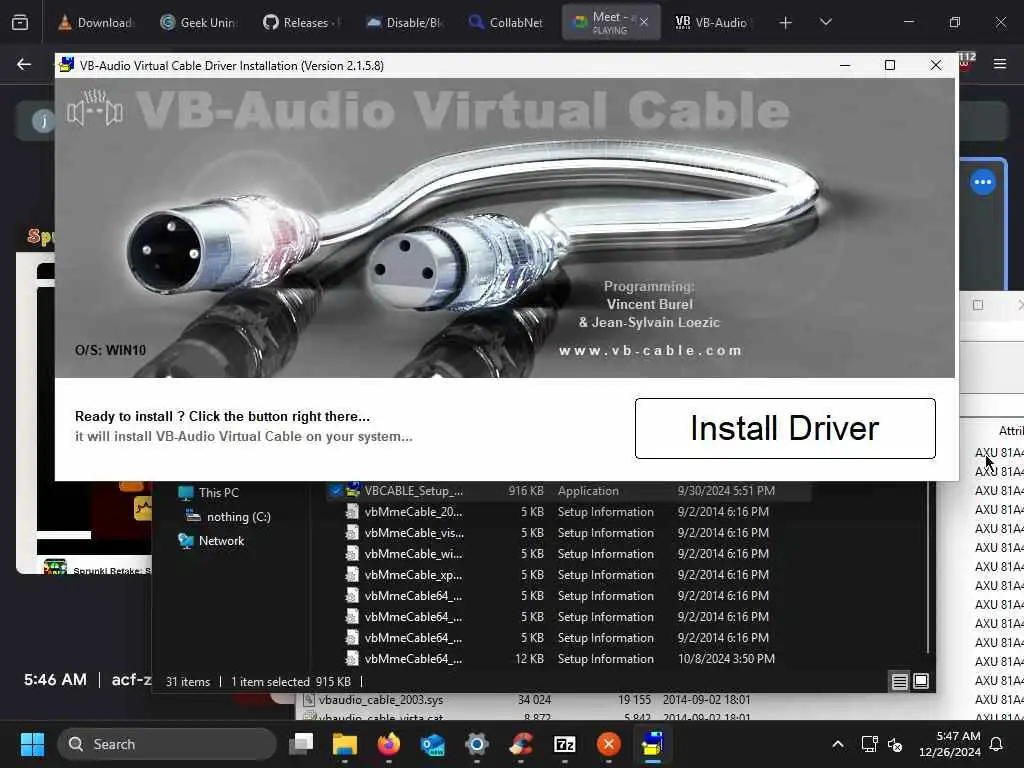
Task: Click the Sprunki Retake video thumbnail
Action: coord(55,566)
